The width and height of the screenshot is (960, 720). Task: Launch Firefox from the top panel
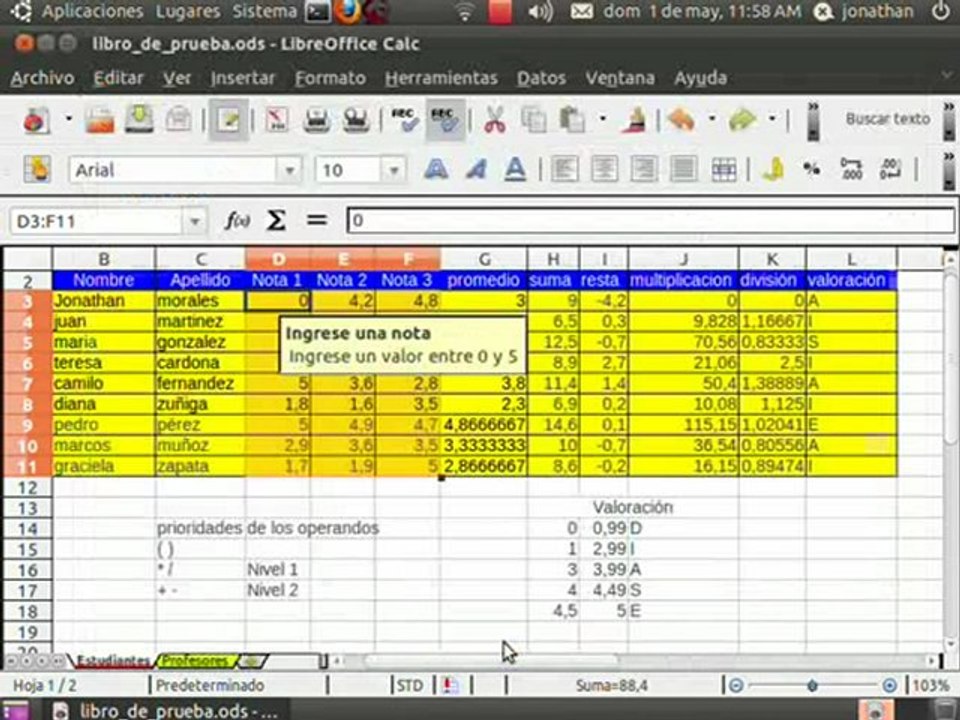tap(347, 12)
